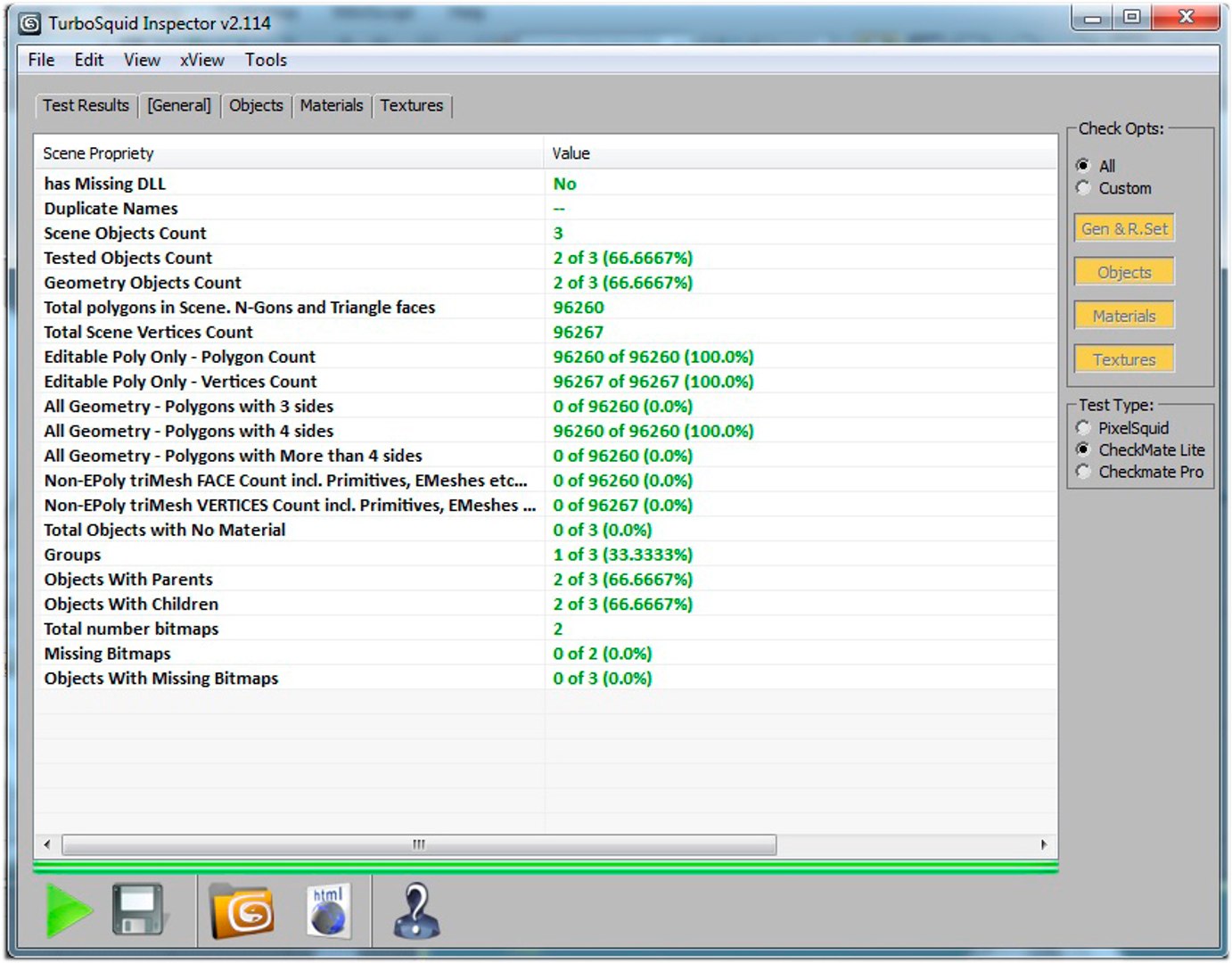Switch to the [General] tab
This screenshot has height=963, width=1232.
pyautogui.click(x=179, y=105)
